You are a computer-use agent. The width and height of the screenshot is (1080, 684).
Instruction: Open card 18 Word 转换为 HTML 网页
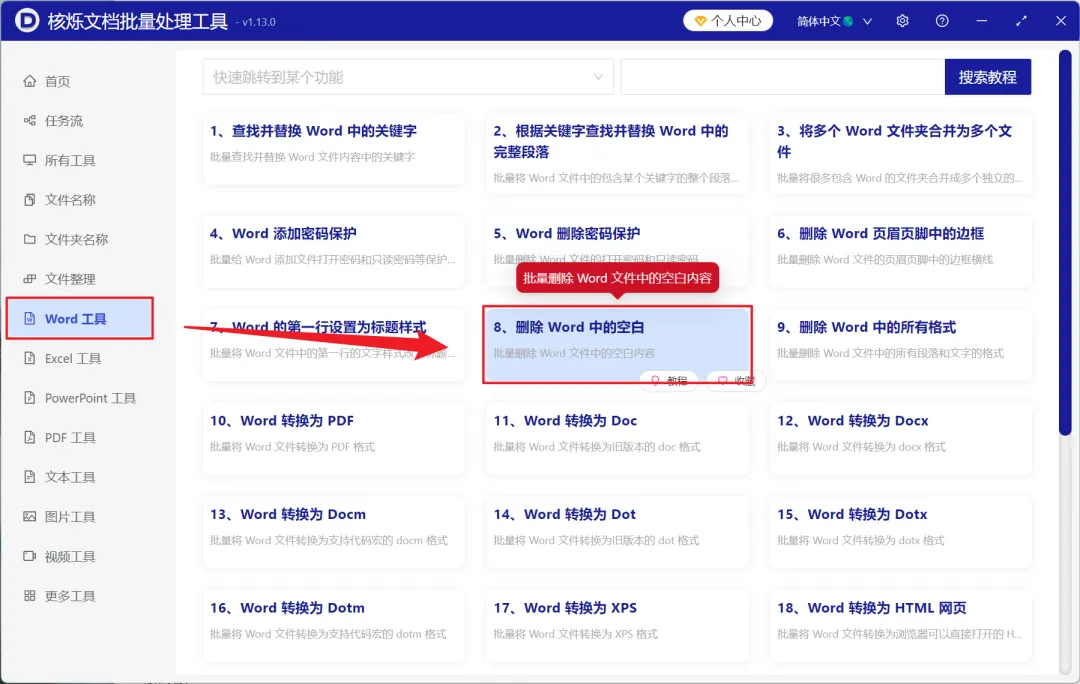click(x=900, y=625)
